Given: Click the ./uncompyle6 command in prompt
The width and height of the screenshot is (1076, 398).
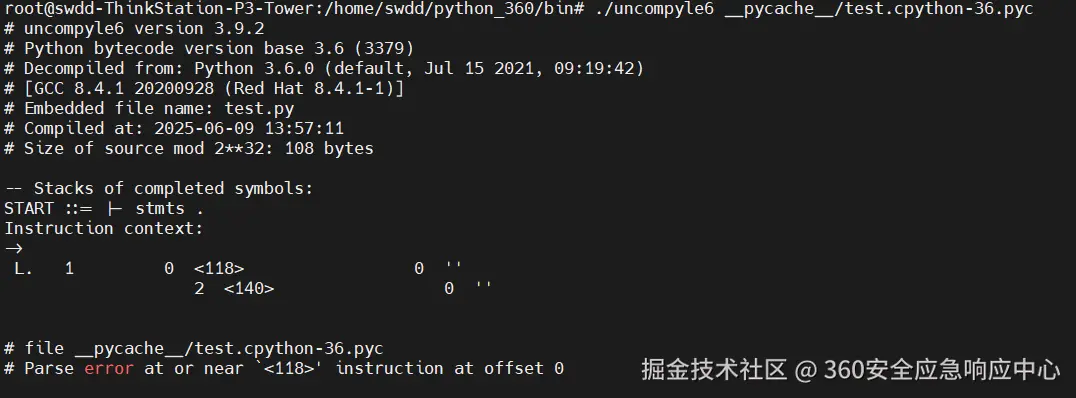Looking at the screenshot, I should point(655,9).
